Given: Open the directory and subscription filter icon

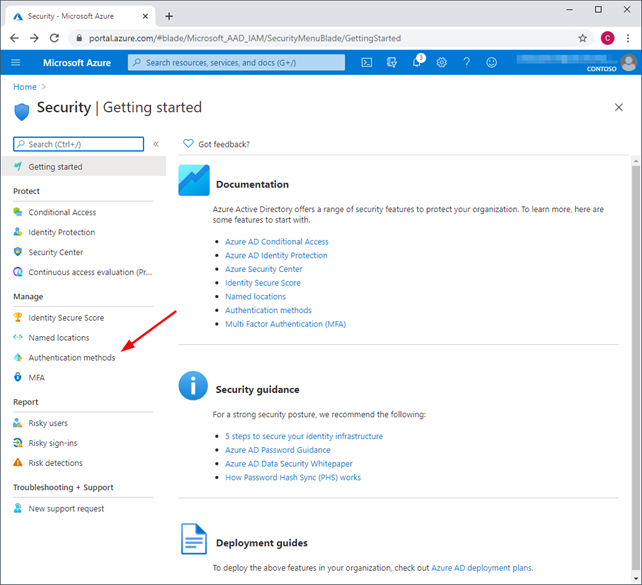Looking at the screenshot, I should (x=392, y=62).
